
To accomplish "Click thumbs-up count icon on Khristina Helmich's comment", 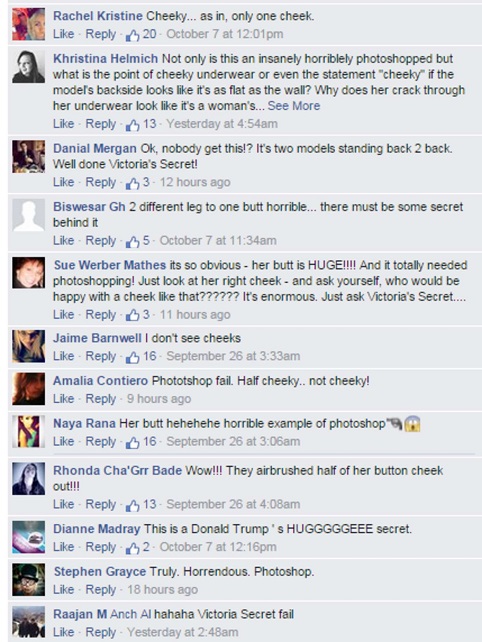I will point(132,125).
